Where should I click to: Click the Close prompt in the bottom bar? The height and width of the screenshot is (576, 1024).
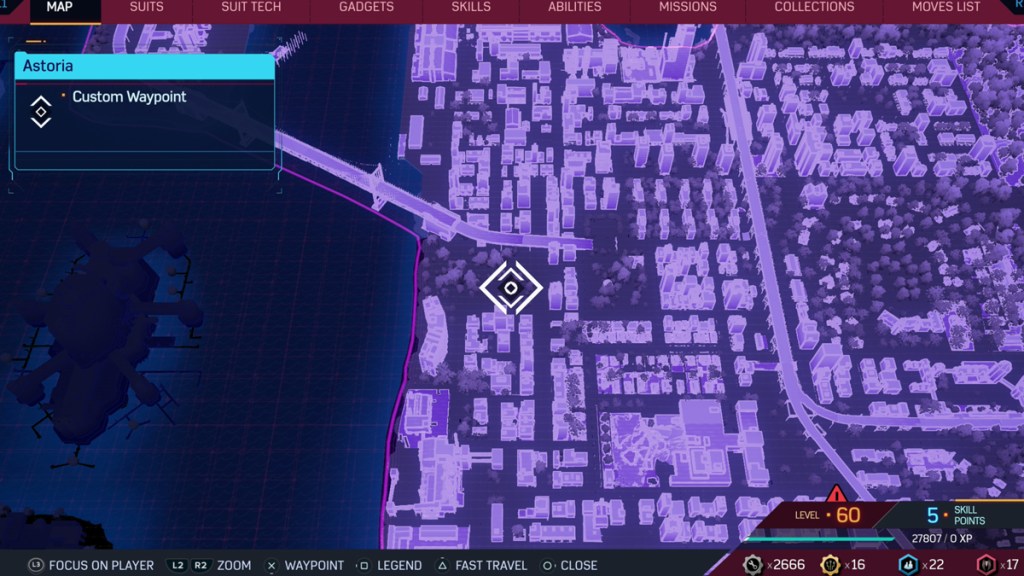(569, 565)
